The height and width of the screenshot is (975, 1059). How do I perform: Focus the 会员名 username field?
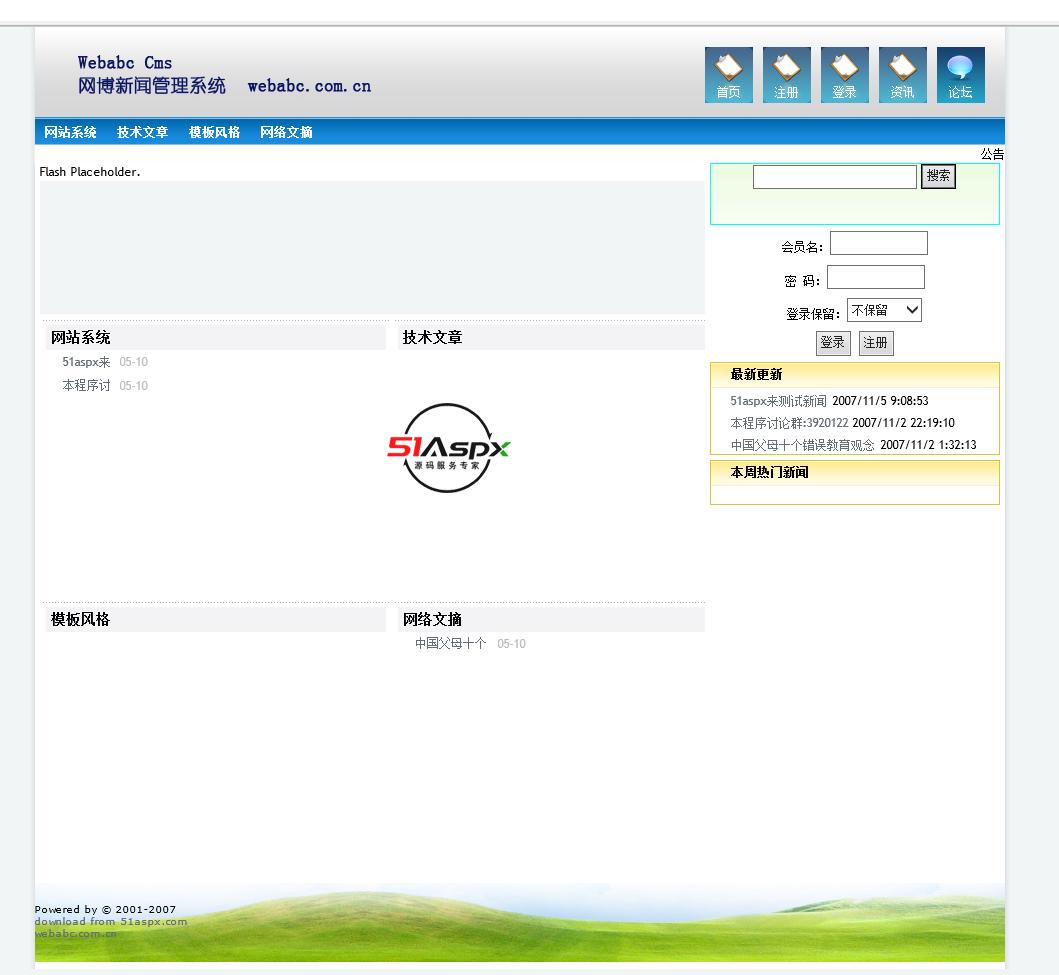pos(879,243)
